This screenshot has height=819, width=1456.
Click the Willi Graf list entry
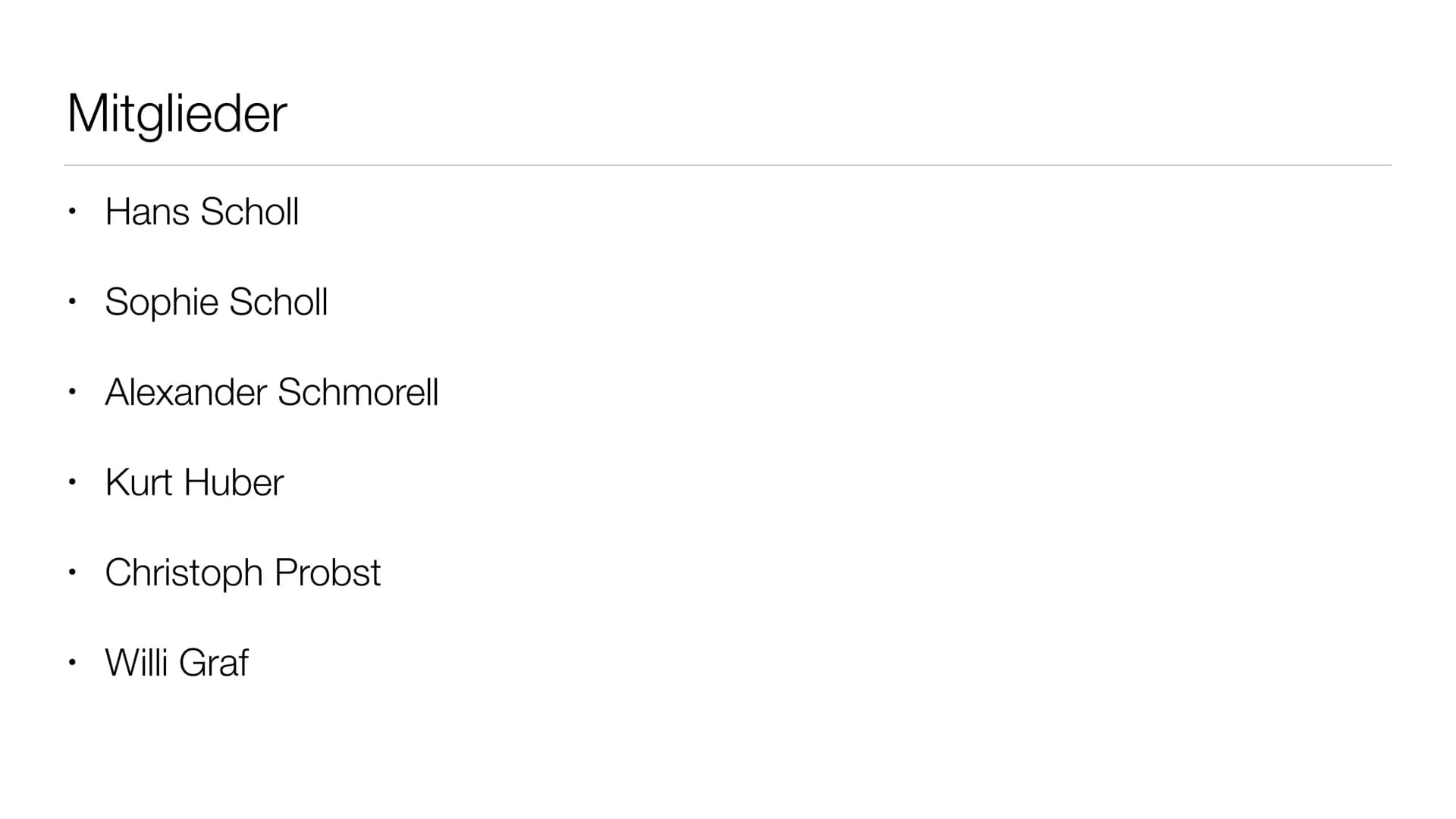coord(177,663)
